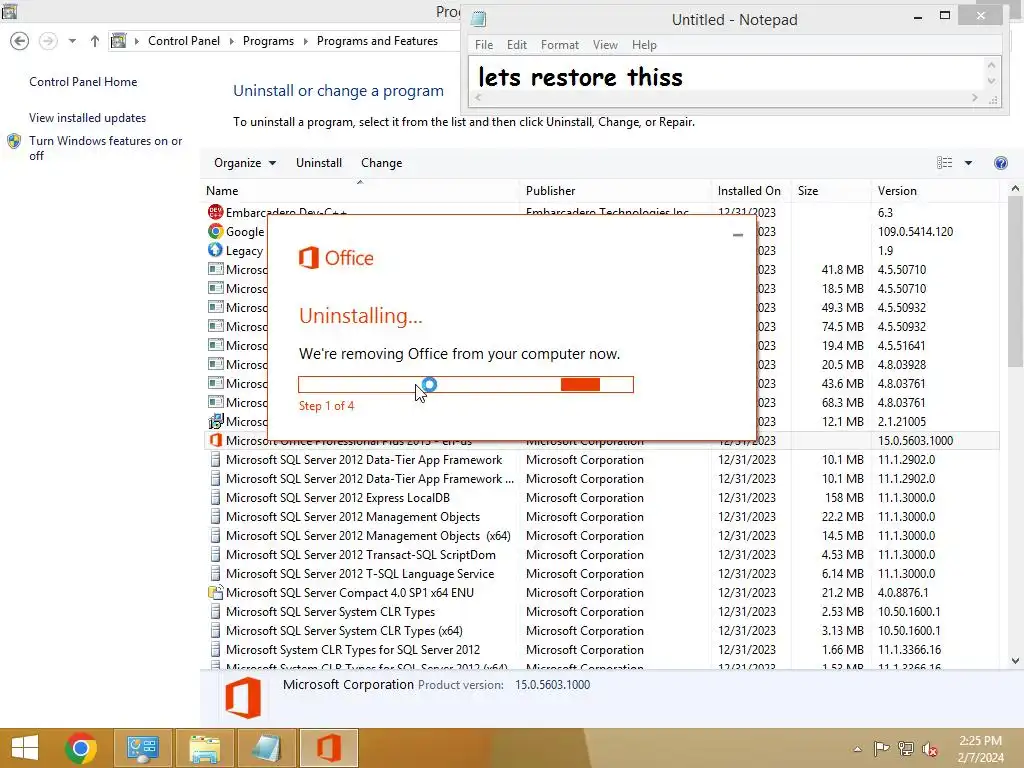Click the large Office icon in details pane
1024x768 pixels.
(243, 697)
